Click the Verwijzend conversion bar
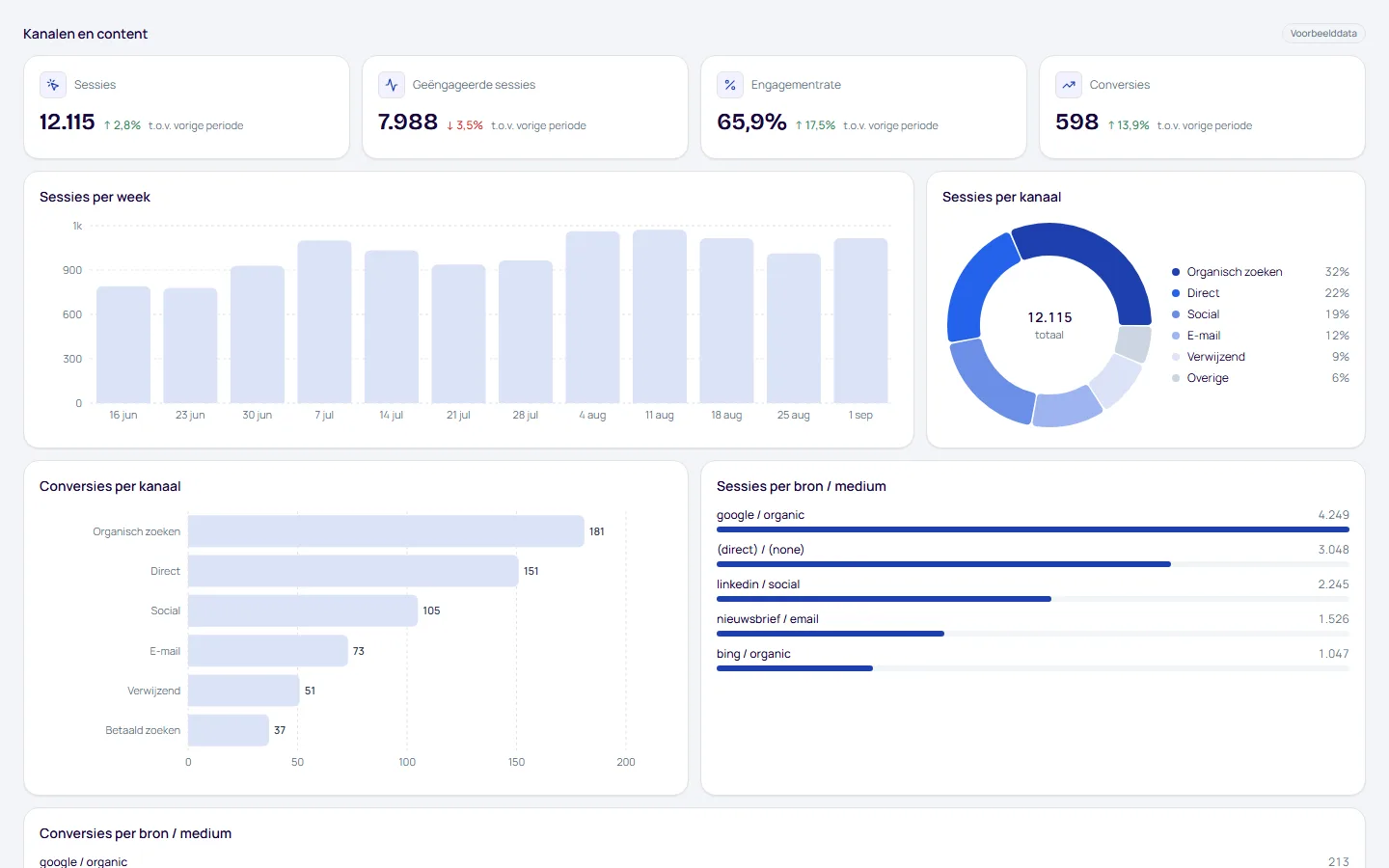The width and height of the screenshot is (1389, 868). pos(244,691)
